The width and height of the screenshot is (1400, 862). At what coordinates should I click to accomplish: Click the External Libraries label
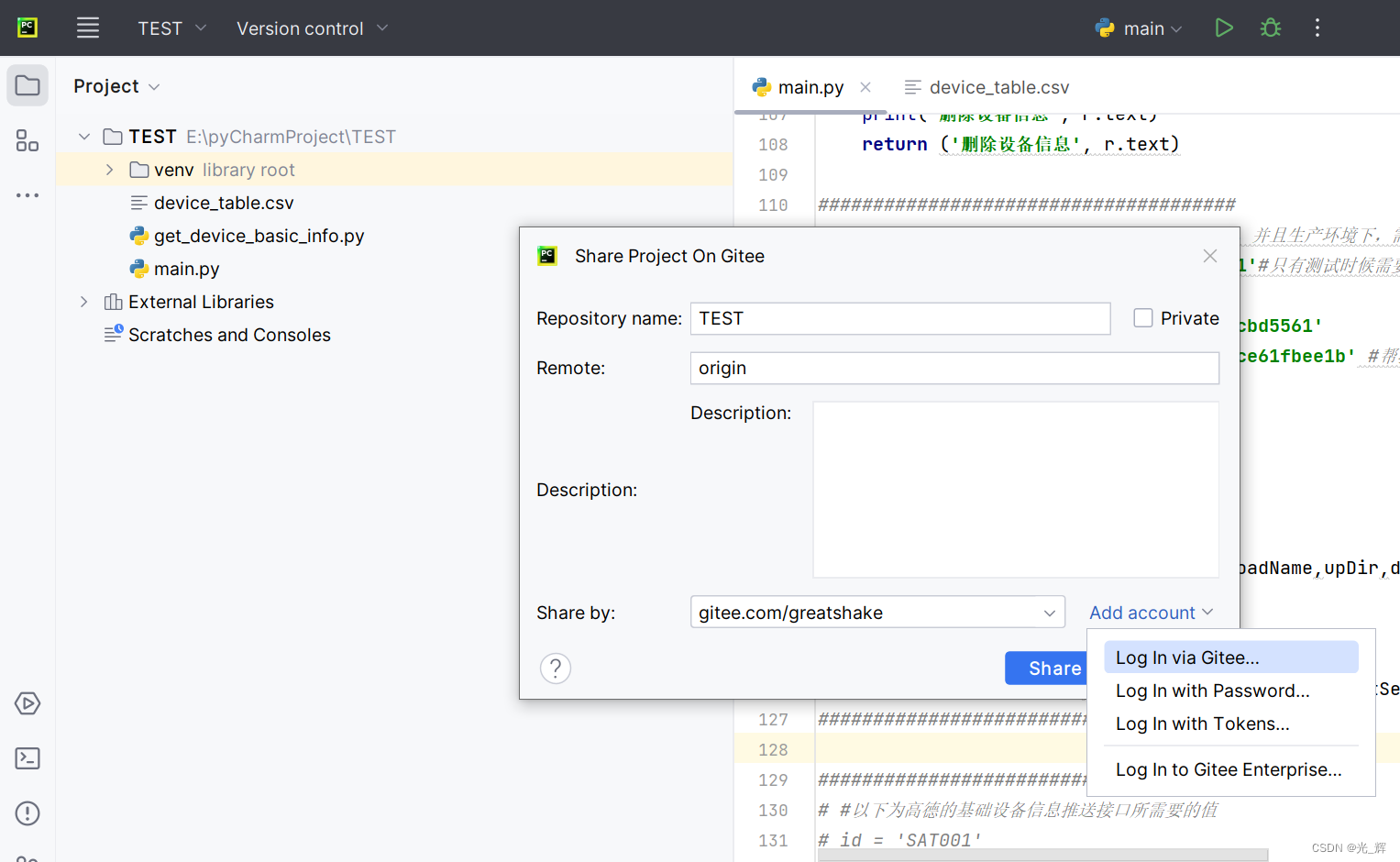tap(201, 302)
